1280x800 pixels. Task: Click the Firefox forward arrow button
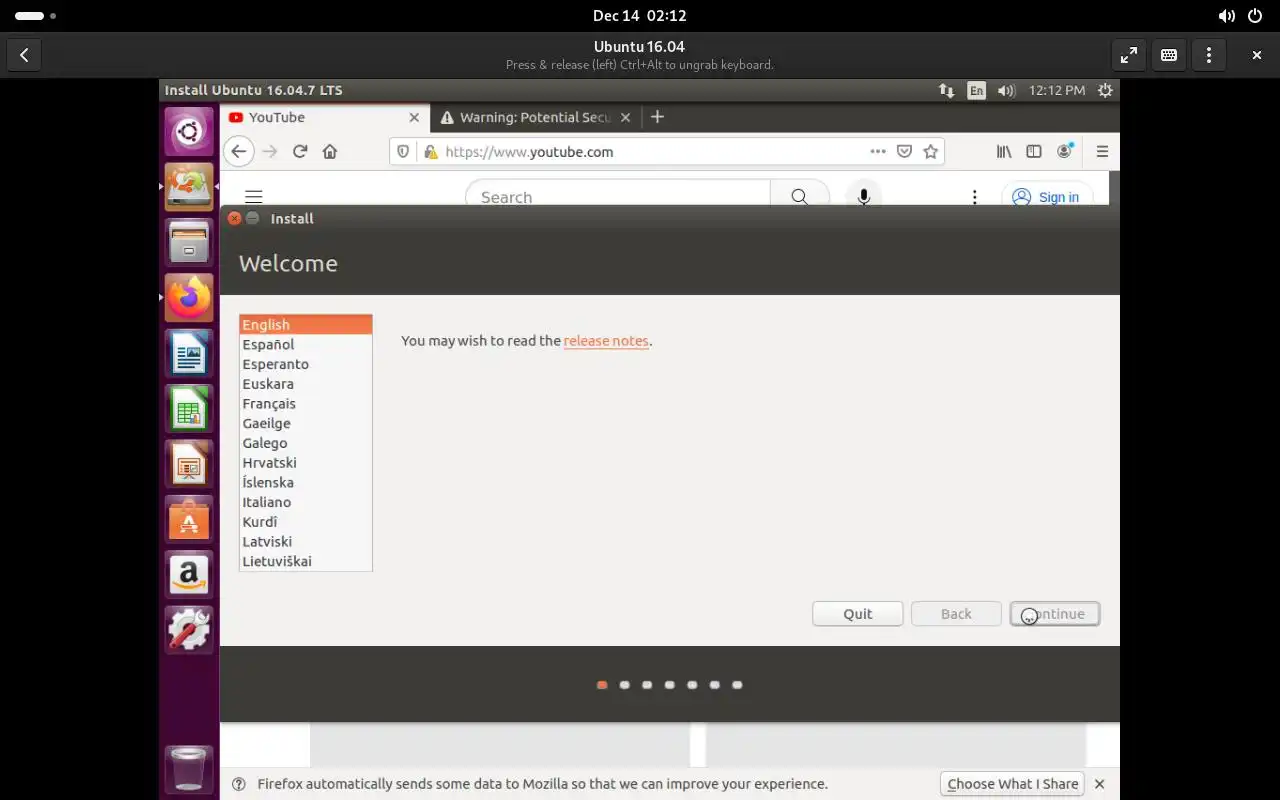pyautogui.click(x=269, y=152)
